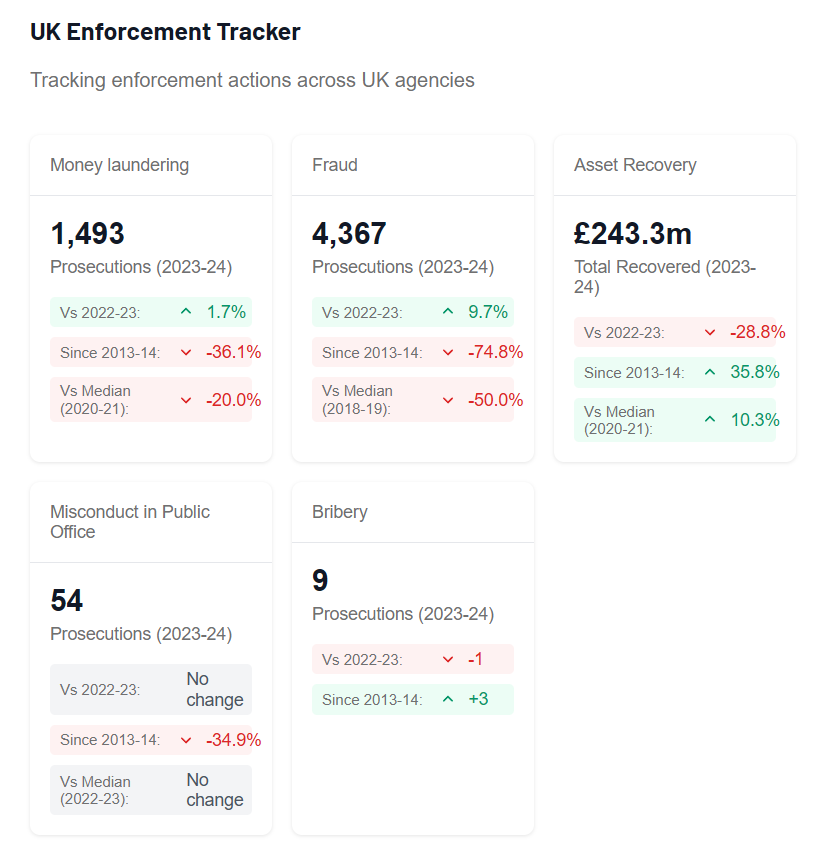Click the upward trend arrow beside 1.7%

pyautogui.click(x=186, y=312)
